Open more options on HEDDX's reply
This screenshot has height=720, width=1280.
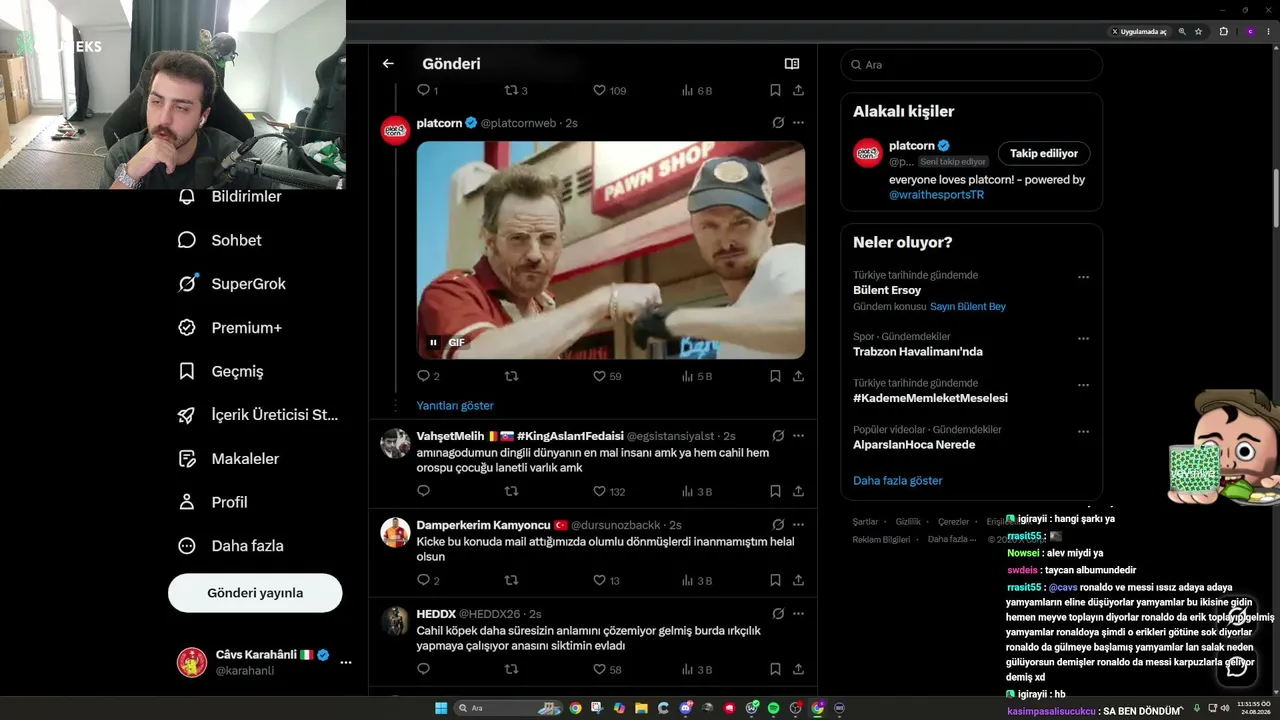(x=798, y=614)
